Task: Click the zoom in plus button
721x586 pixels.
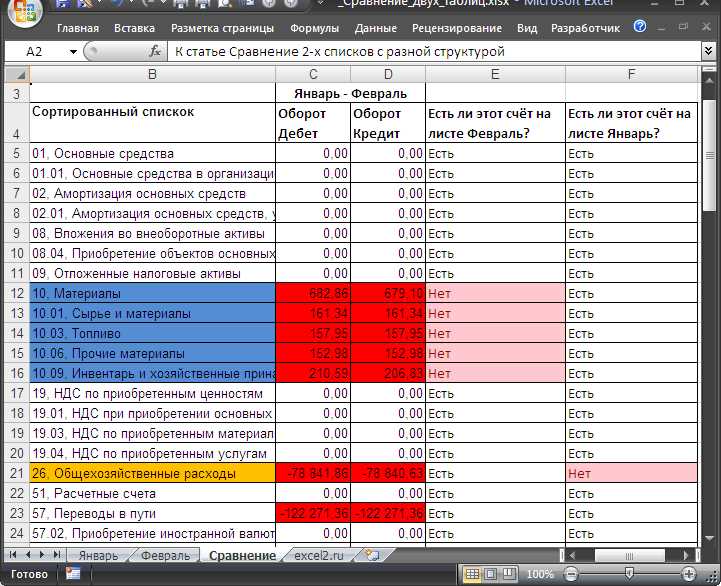Action: click(x=688, y=574)
